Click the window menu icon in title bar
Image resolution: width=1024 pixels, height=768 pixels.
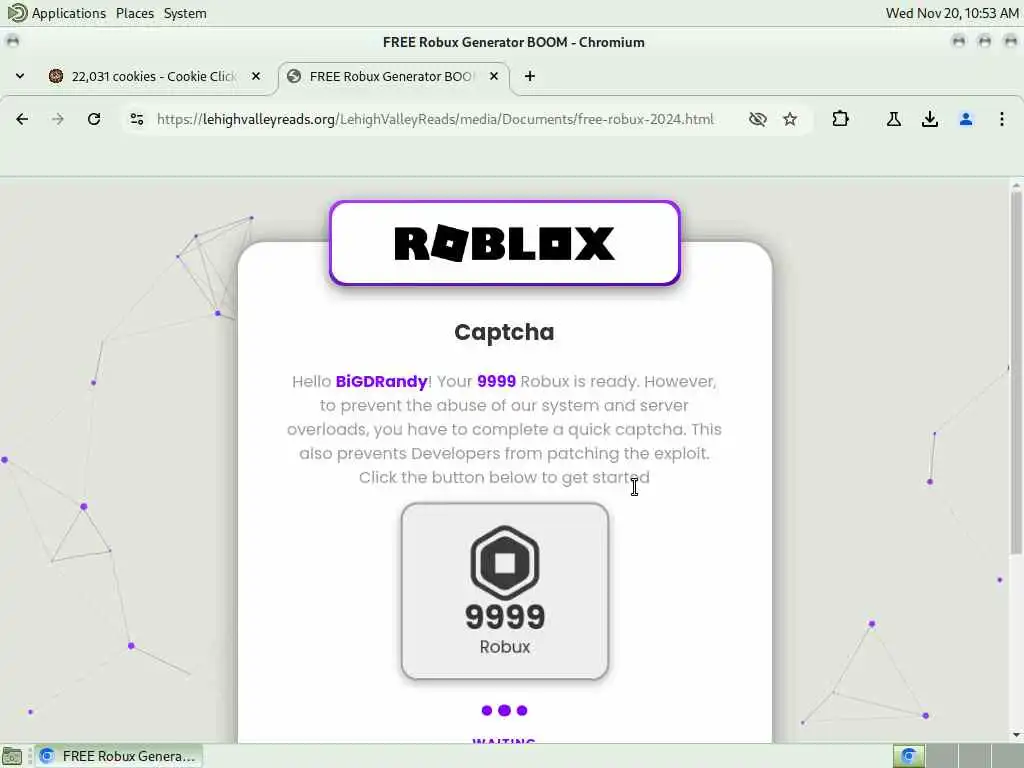12,41
